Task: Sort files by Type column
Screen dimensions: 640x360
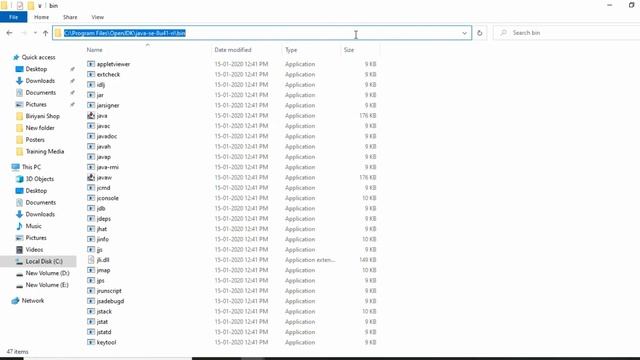Action: click(291, 50)
